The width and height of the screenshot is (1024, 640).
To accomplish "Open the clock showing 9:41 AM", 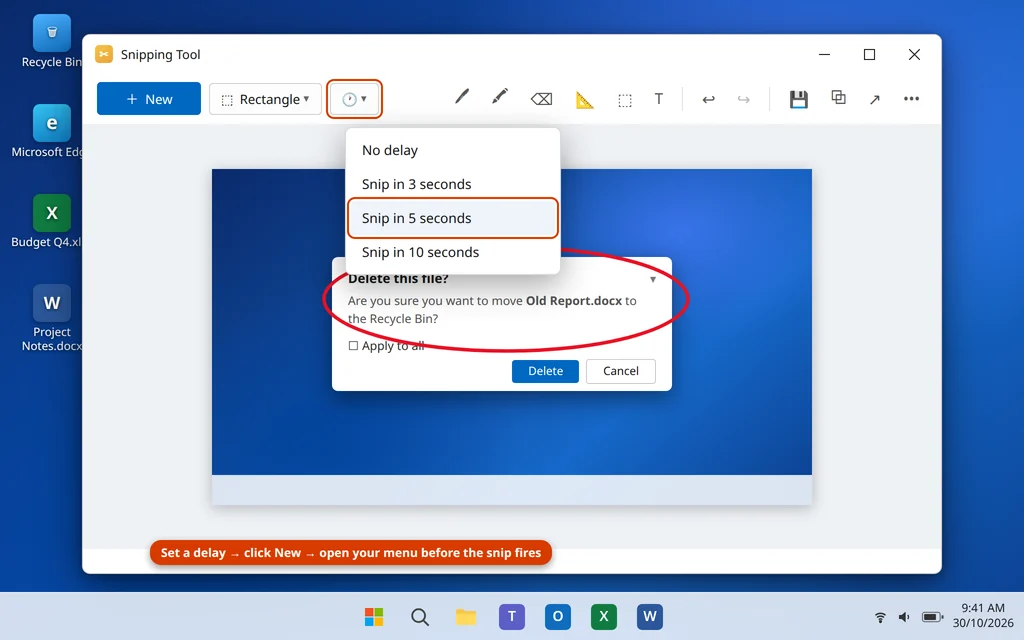I will pos(983,615).
